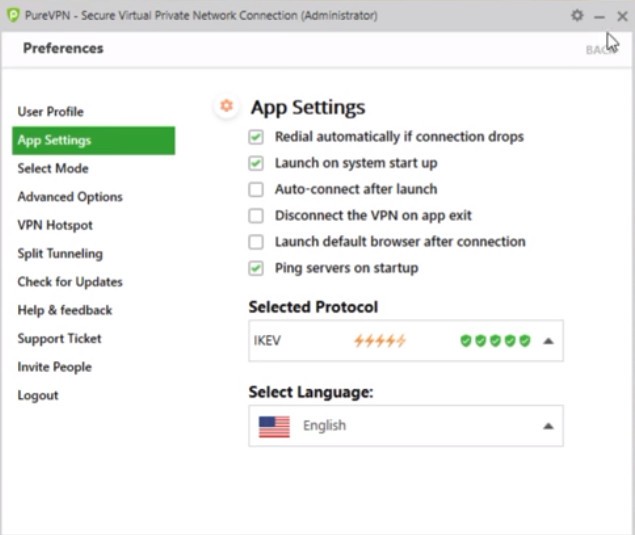
Task: Click the green shield security rating icons
Action: tap(495, 341)
